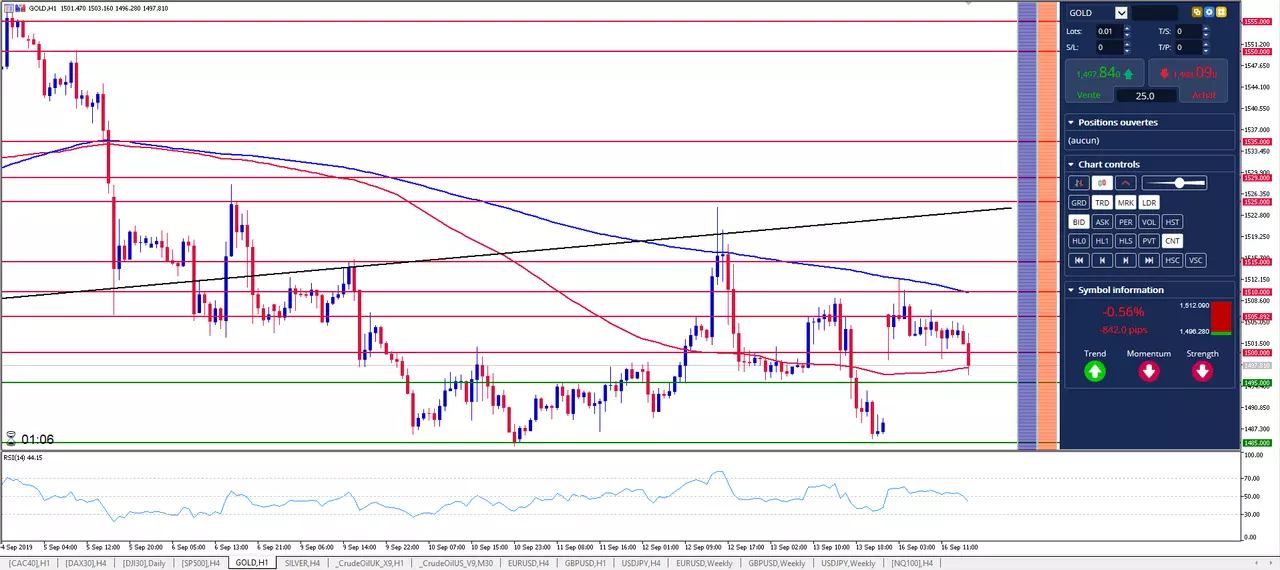Click the 1495.000 green price level label

[x=1256, y=383]
